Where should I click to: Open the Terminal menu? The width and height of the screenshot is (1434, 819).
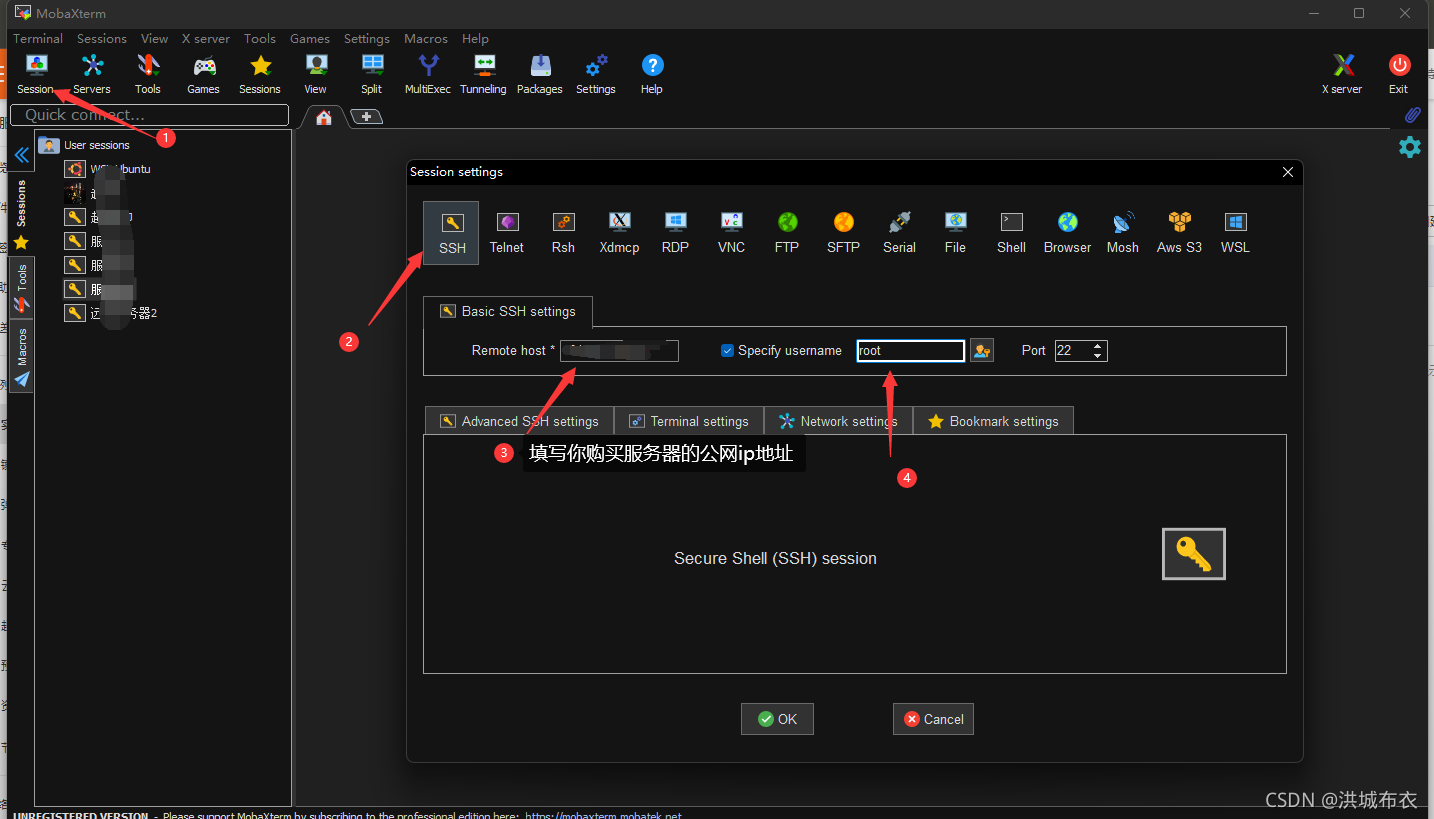pos(38,39)
